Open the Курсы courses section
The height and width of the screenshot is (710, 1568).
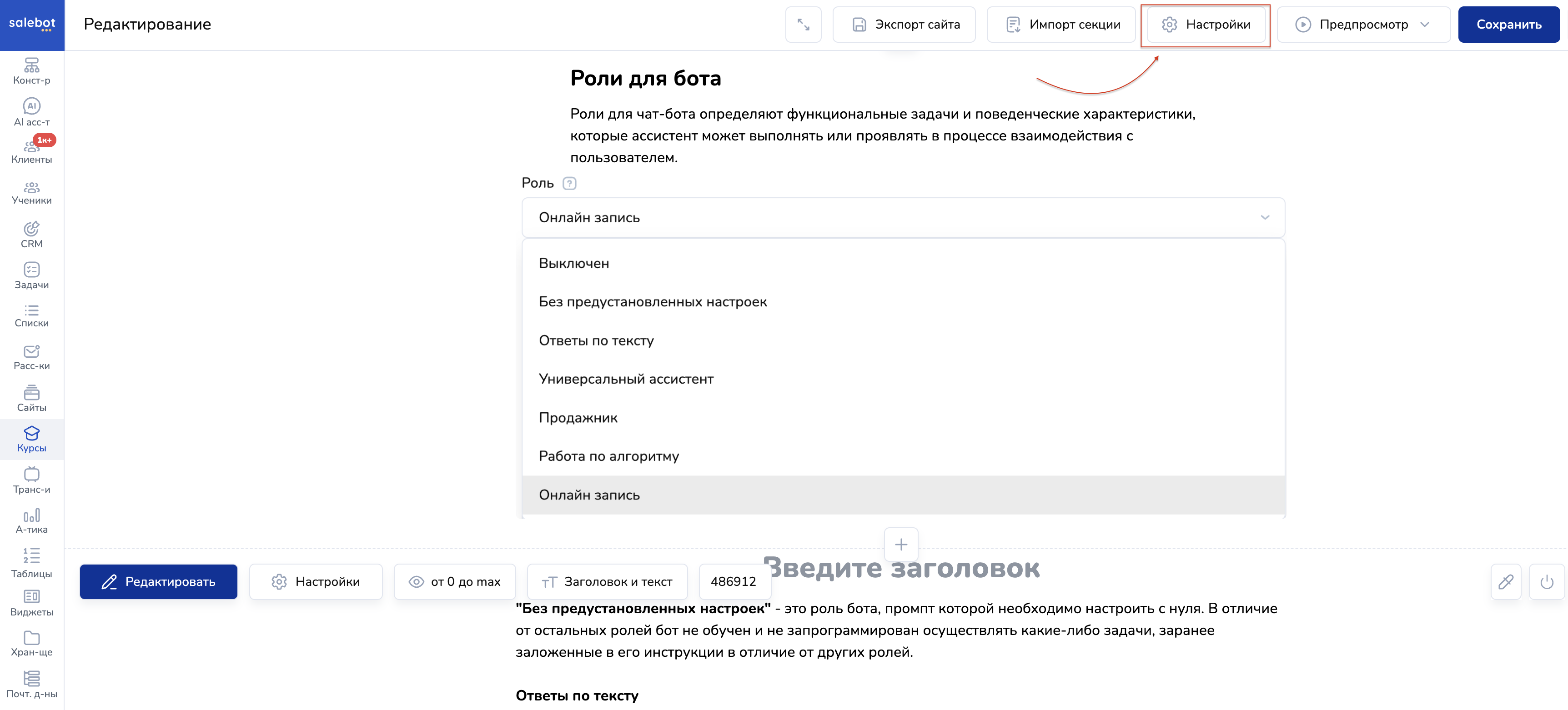(32, 439)
